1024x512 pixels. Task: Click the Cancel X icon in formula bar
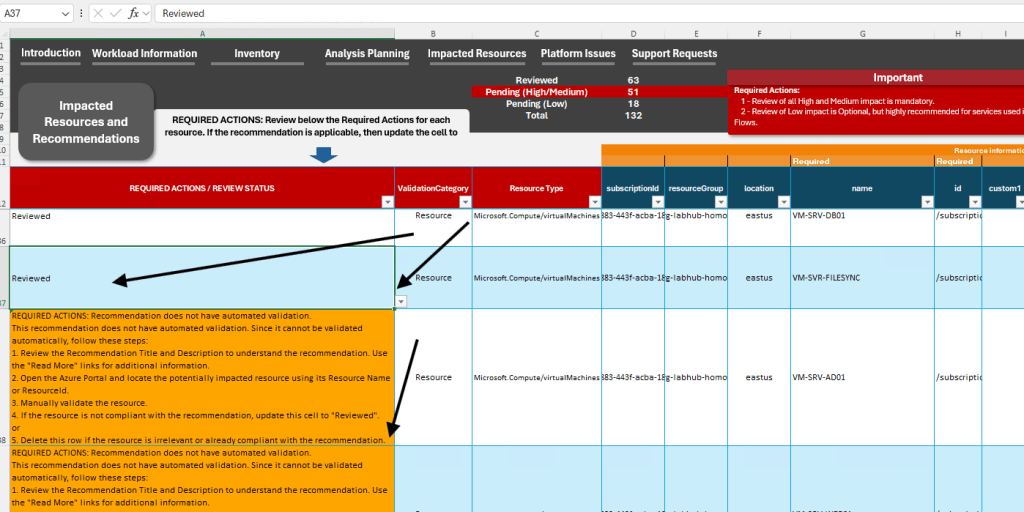click(x=99, y=14)
